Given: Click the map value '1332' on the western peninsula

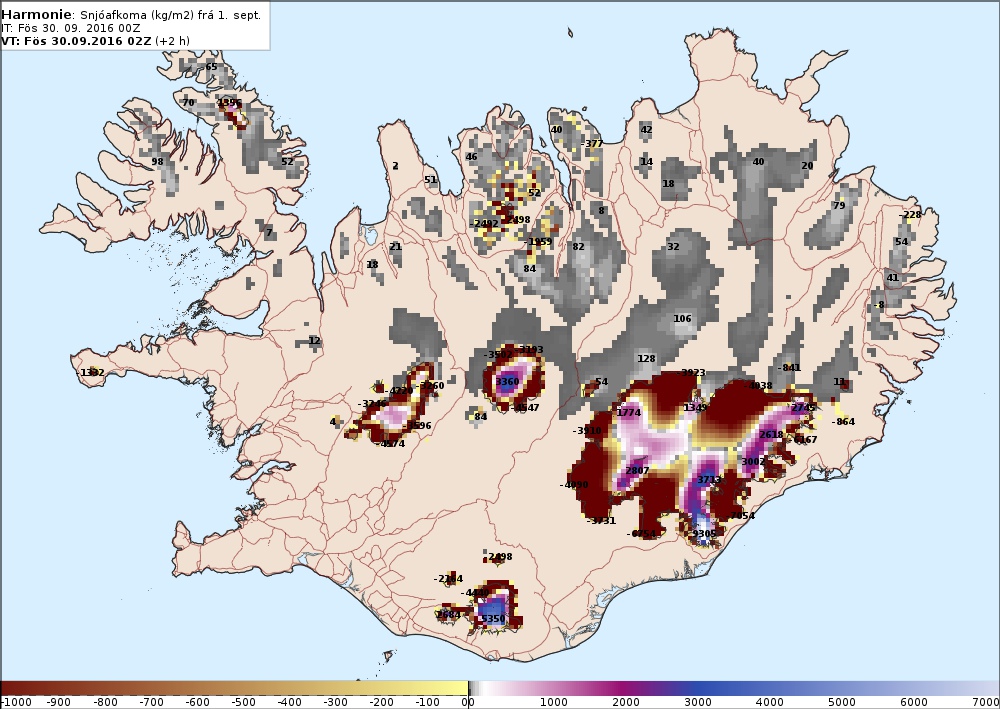Looking at the screenshot, I should coord(92,372).
